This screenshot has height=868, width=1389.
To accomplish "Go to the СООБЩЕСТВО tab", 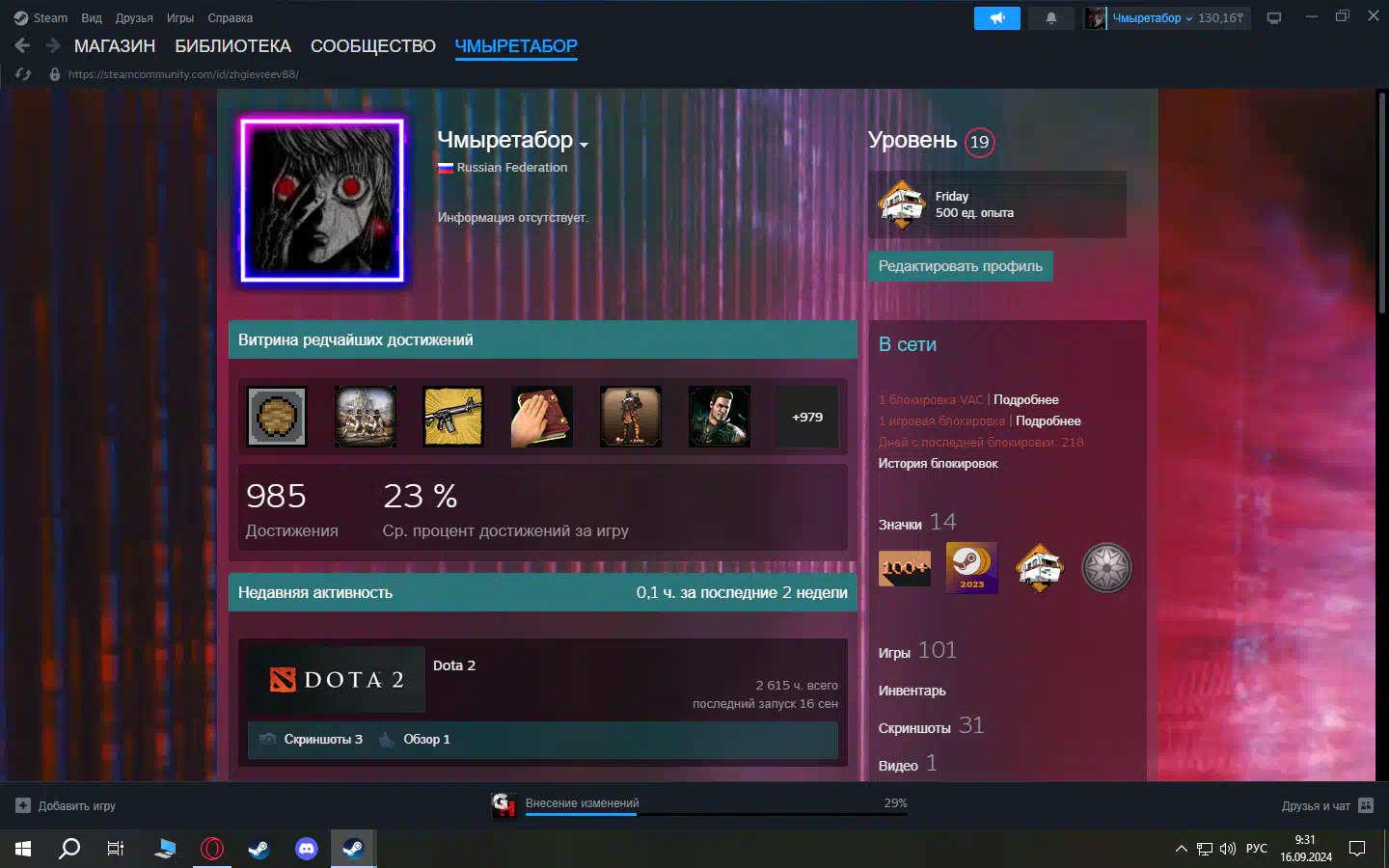I will click(x=373, y=46).
